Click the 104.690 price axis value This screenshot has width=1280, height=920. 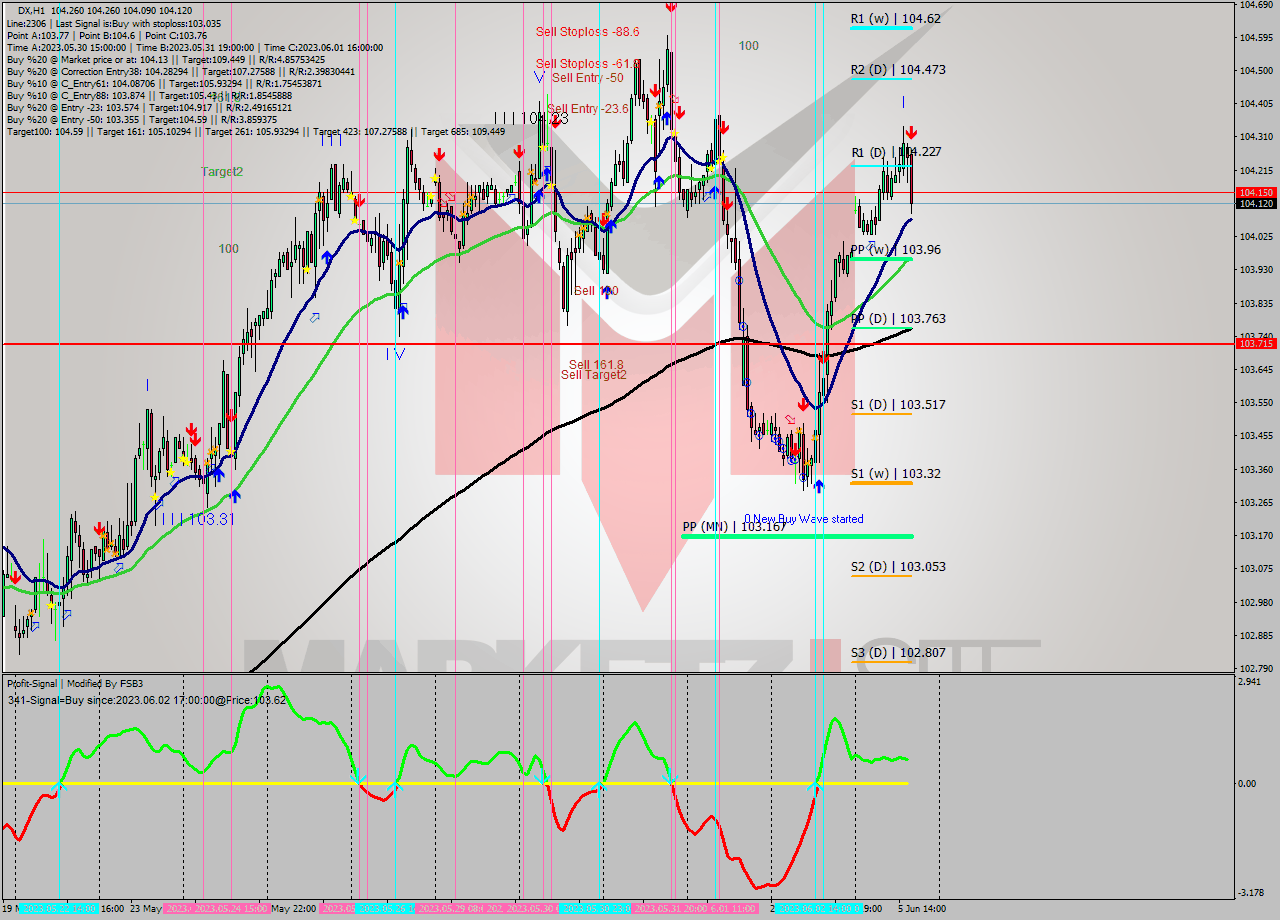[1255, 5]
